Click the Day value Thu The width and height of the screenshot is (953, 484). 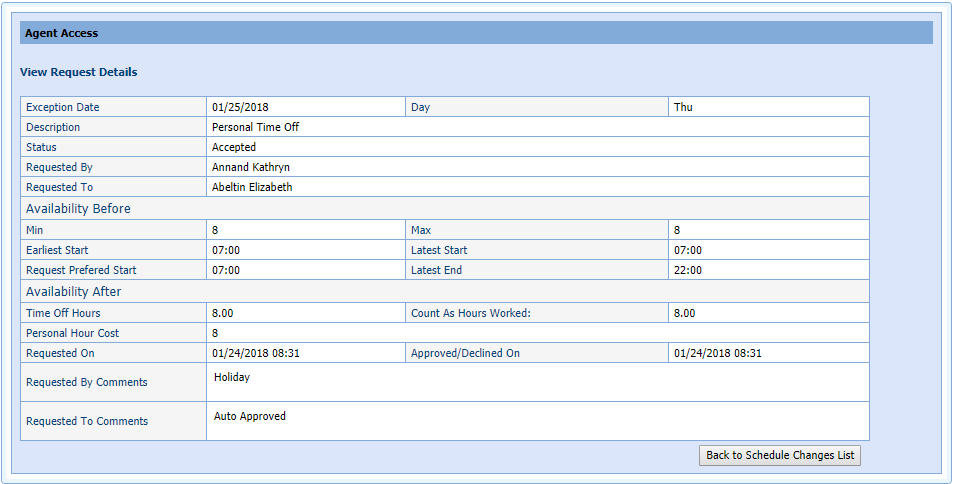tap(683, 107)
